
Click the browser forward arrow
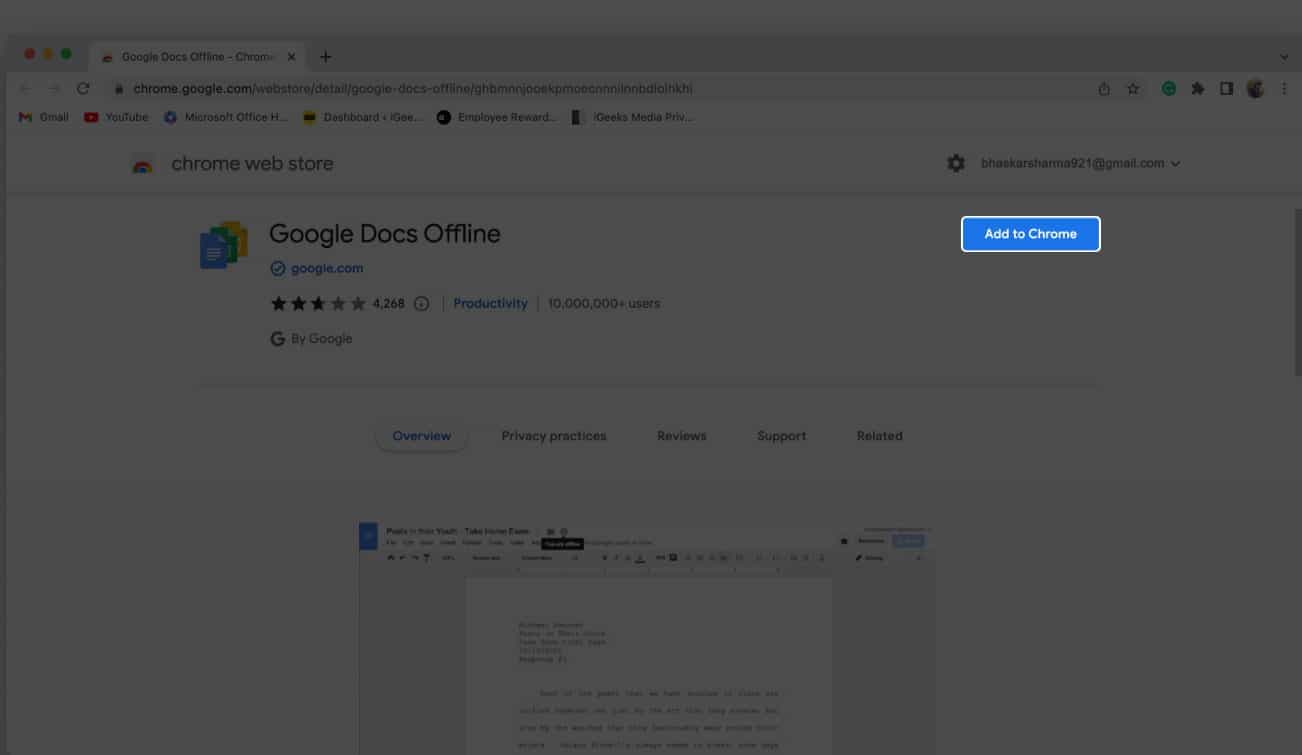point(54,88)
